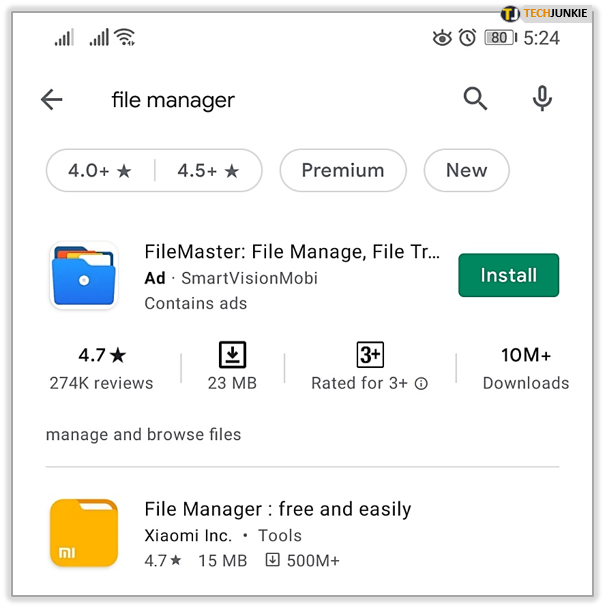Tap the info icon beside Rated for 3+
The image size is (605, 608).
[x=421, y=383]
